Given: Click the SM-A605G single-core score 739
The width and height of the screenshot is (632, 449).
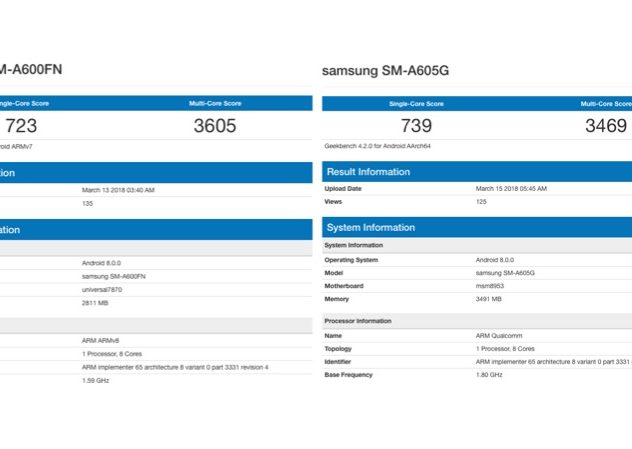Looking at the screenshot, I should (x=415, y=126).
